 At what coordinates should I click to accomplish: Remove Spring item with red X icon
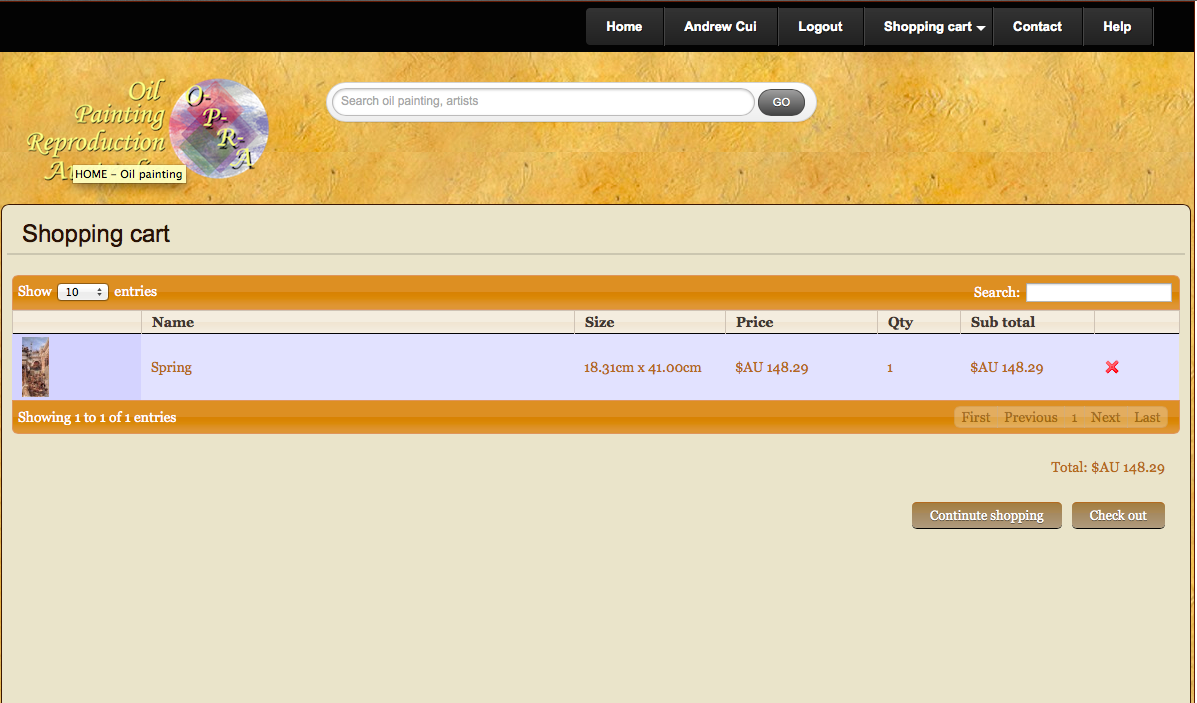pos(1112,367)
